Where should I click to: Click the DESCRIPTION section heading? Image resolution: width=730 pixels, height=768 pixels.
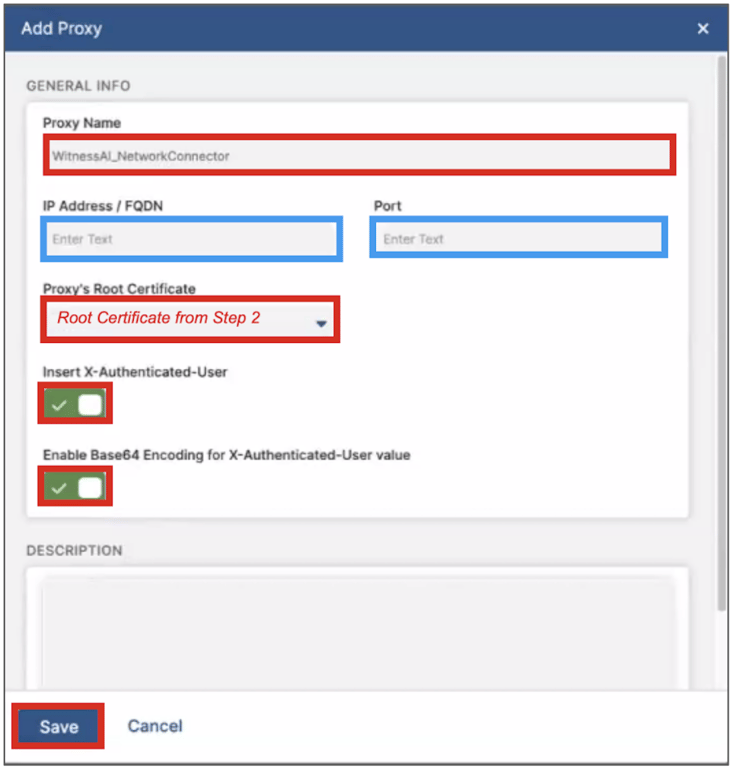click(x=74, y=551)
